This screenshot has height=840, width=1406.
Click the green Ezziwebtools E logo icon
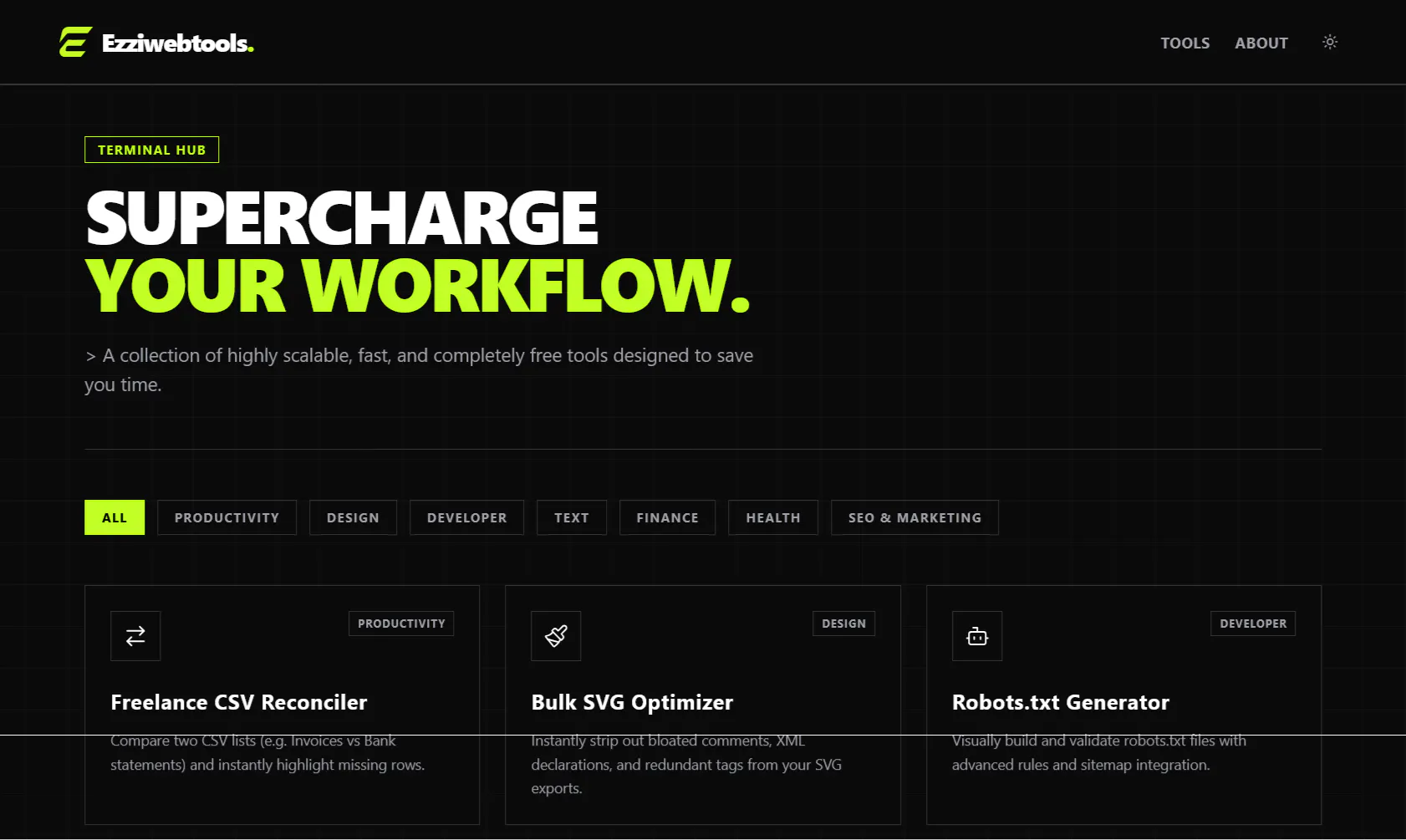[x=75, y=42]
